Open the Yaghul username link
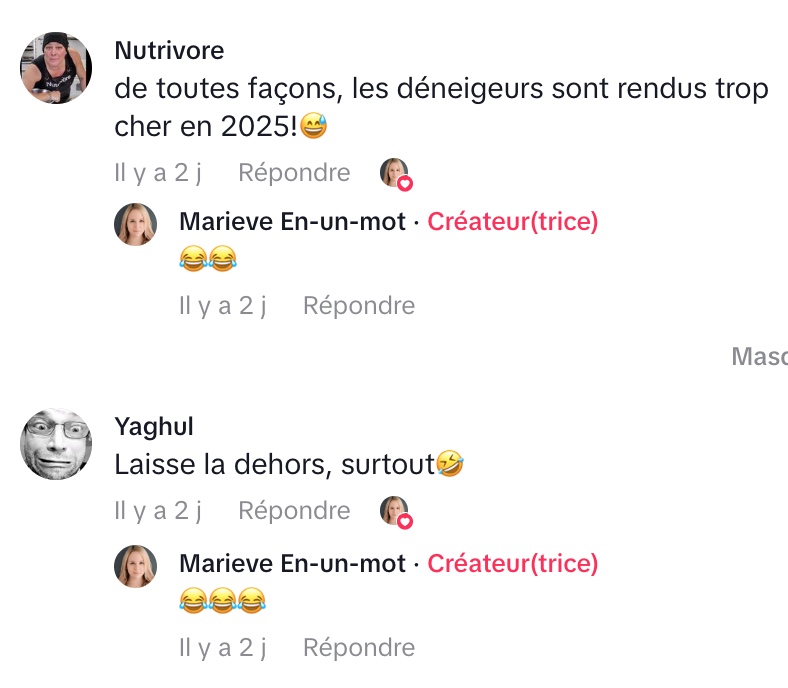788x688 pixels. (x=154, y=427)
